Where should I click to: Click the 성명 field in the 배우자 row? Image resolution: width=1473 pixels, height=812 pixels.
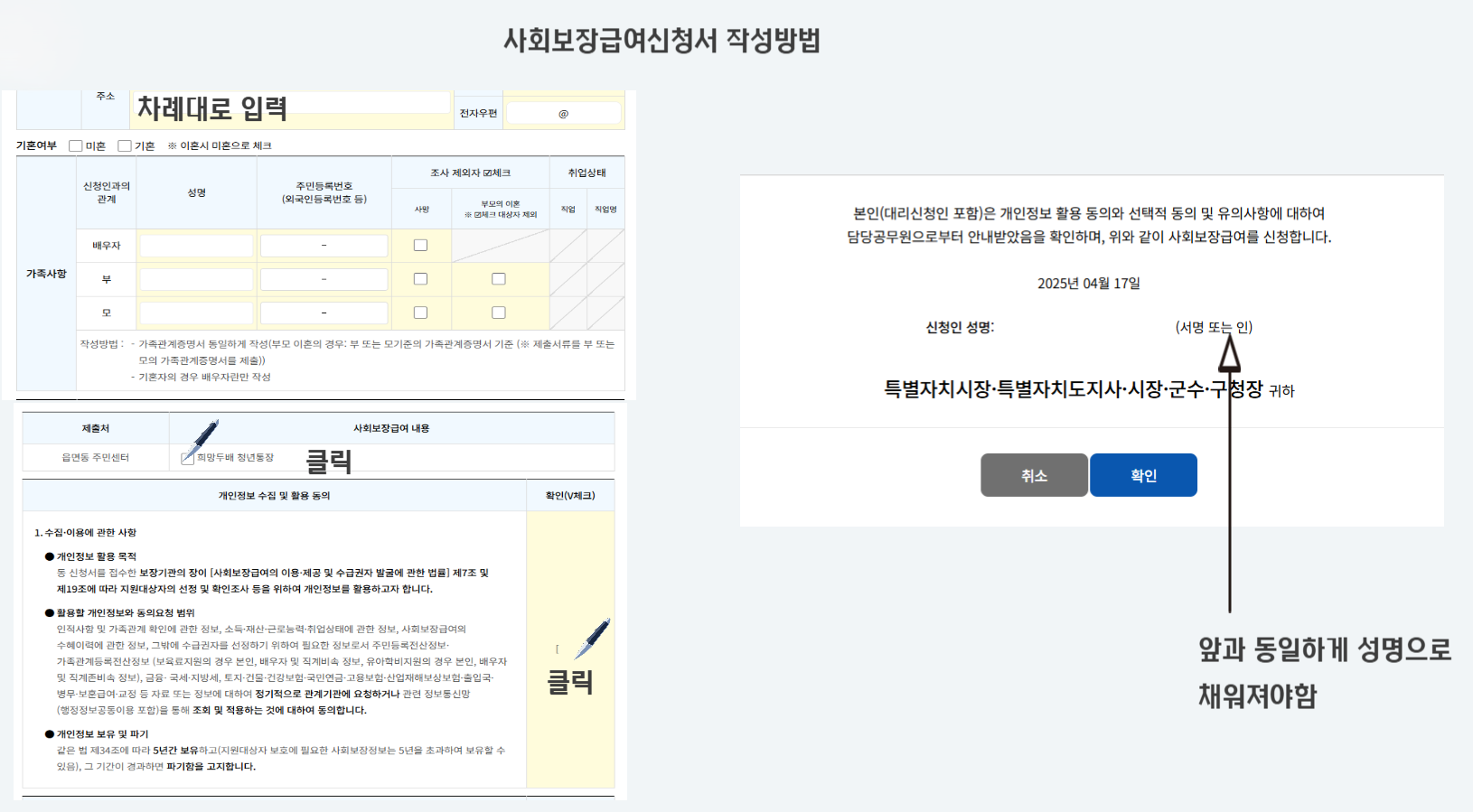pos(196,246)
